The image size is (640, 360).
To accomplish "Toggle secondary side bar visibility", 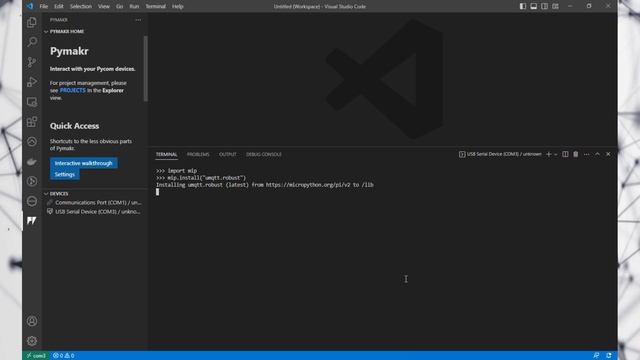I will pyautogui.click(x=544, y=6).
